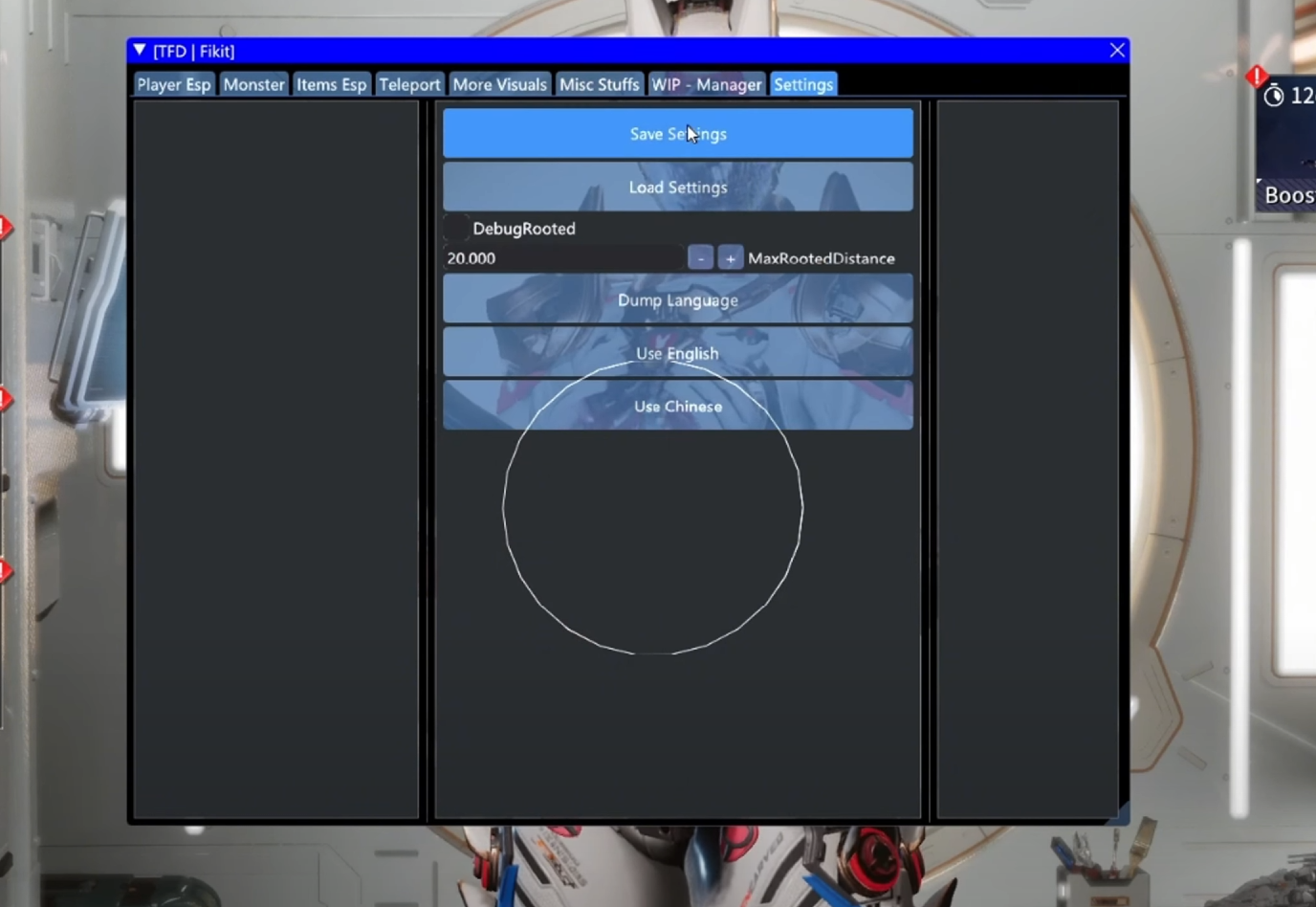Switch to the Player Esp tab
Image resolution: width=1316 pixels, height=907 pixels.
(x=174, y=85)
